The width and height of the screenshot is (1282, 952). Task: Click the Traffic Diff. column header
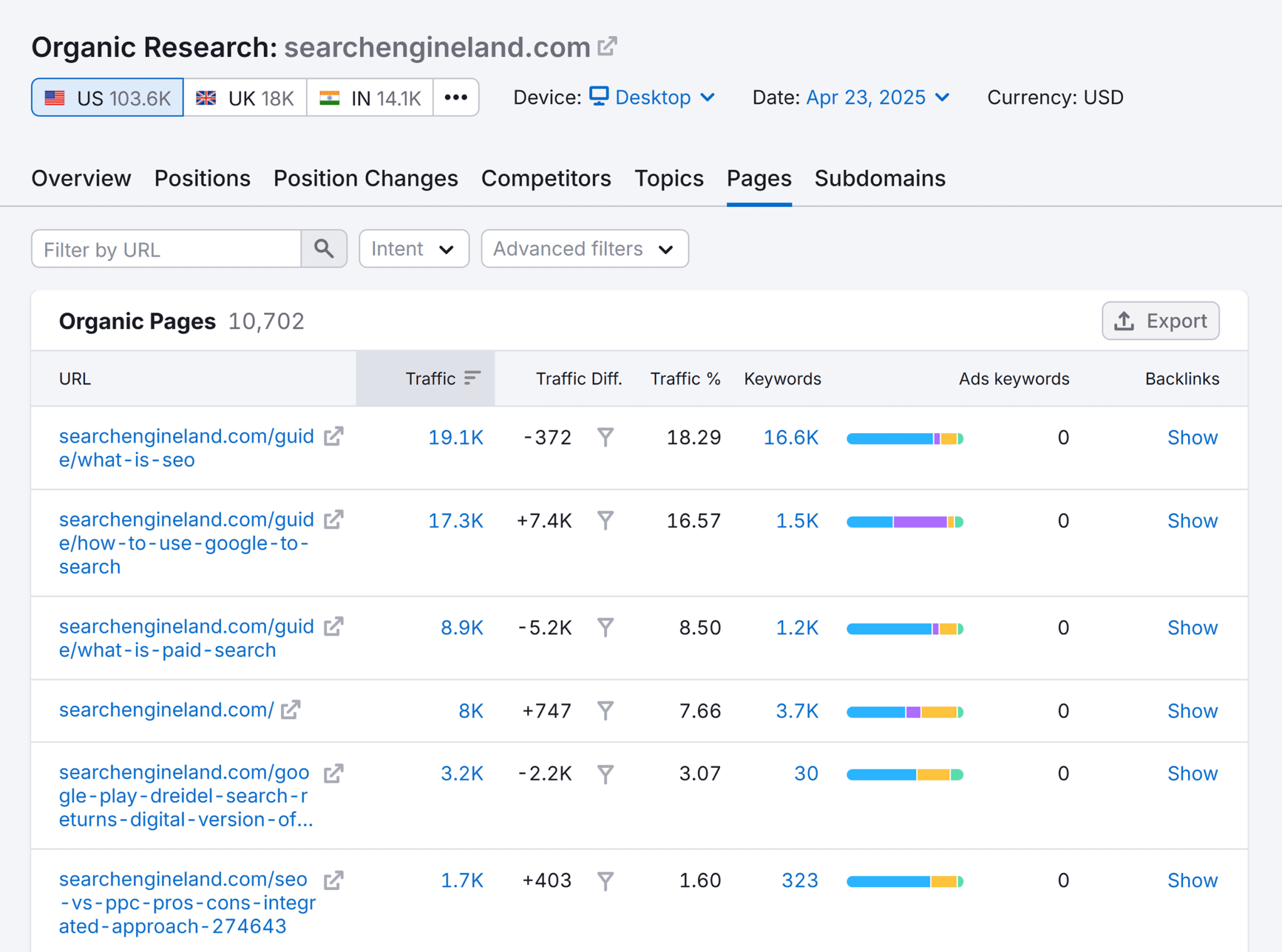[579, 378]
